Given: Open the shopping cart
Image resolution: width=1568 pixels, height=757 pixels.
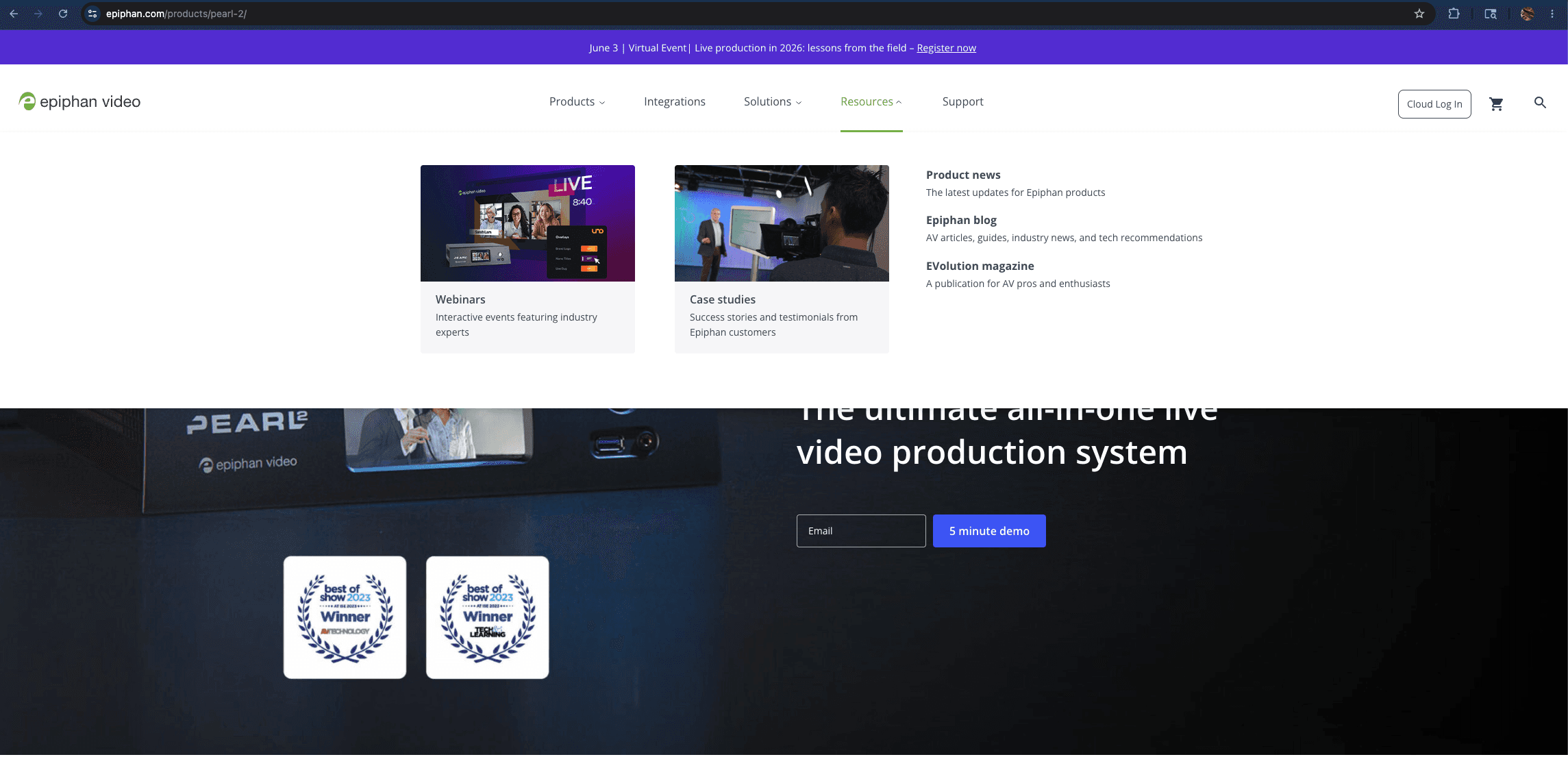Looking at the screenshot, I should point(1496,103).
